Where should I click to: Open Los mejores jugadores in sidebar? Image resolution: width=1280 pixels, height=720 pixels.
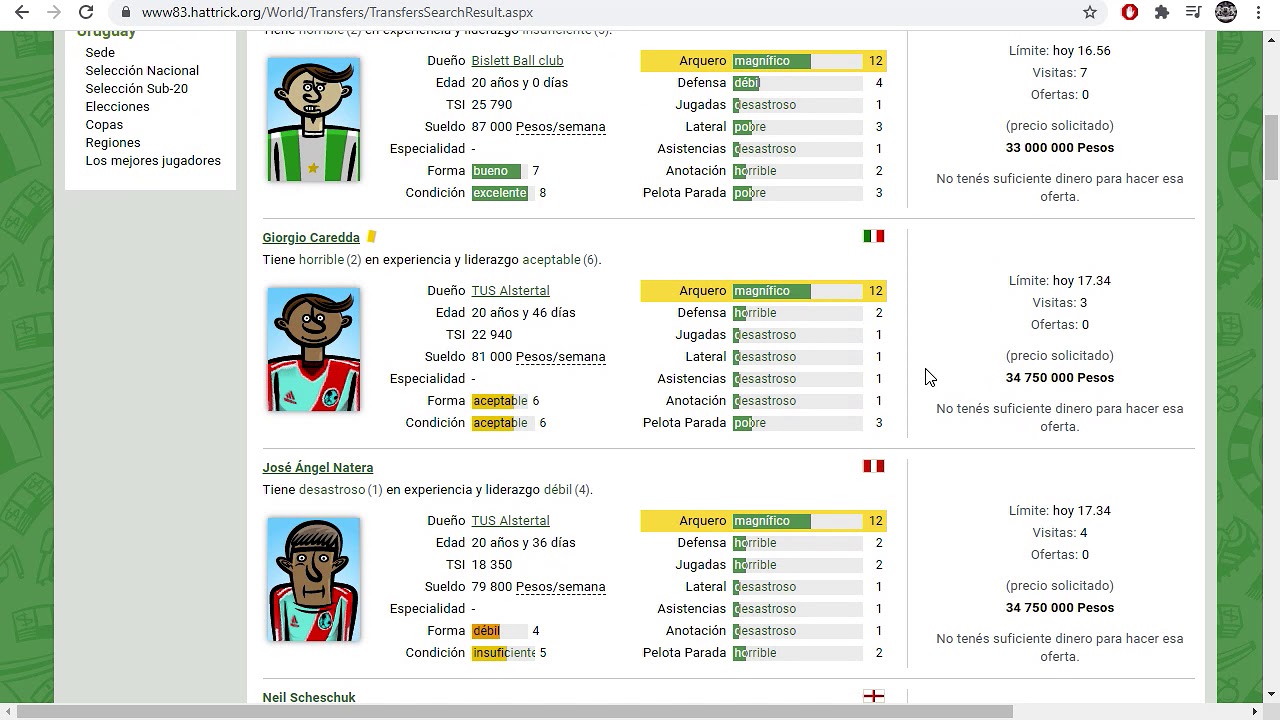click(x=153, y=160)
